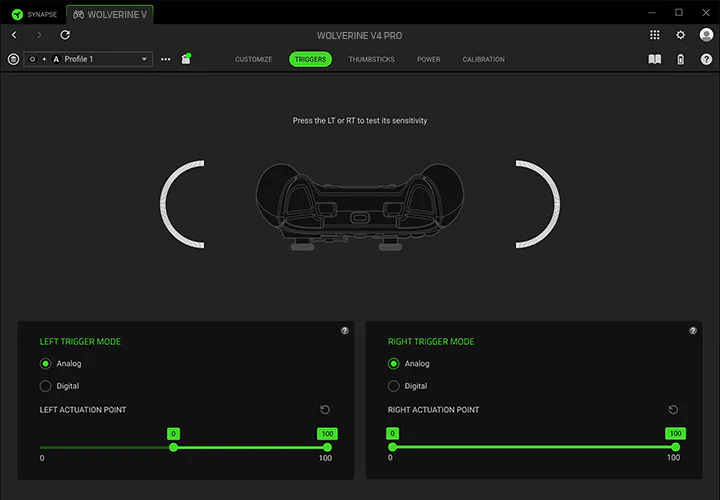
Task: Expand the Profile 1 dropdown
Action: coord(88,59)
